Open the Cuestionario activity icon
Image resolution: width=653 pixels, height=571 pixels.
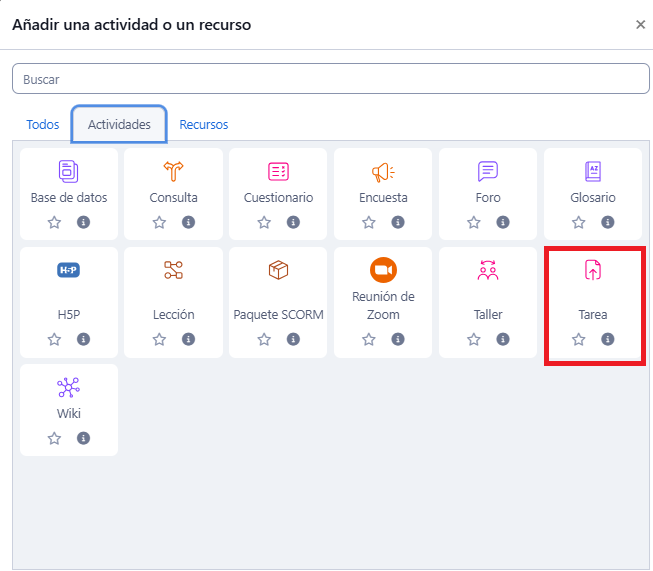click(x=279, y=171)
